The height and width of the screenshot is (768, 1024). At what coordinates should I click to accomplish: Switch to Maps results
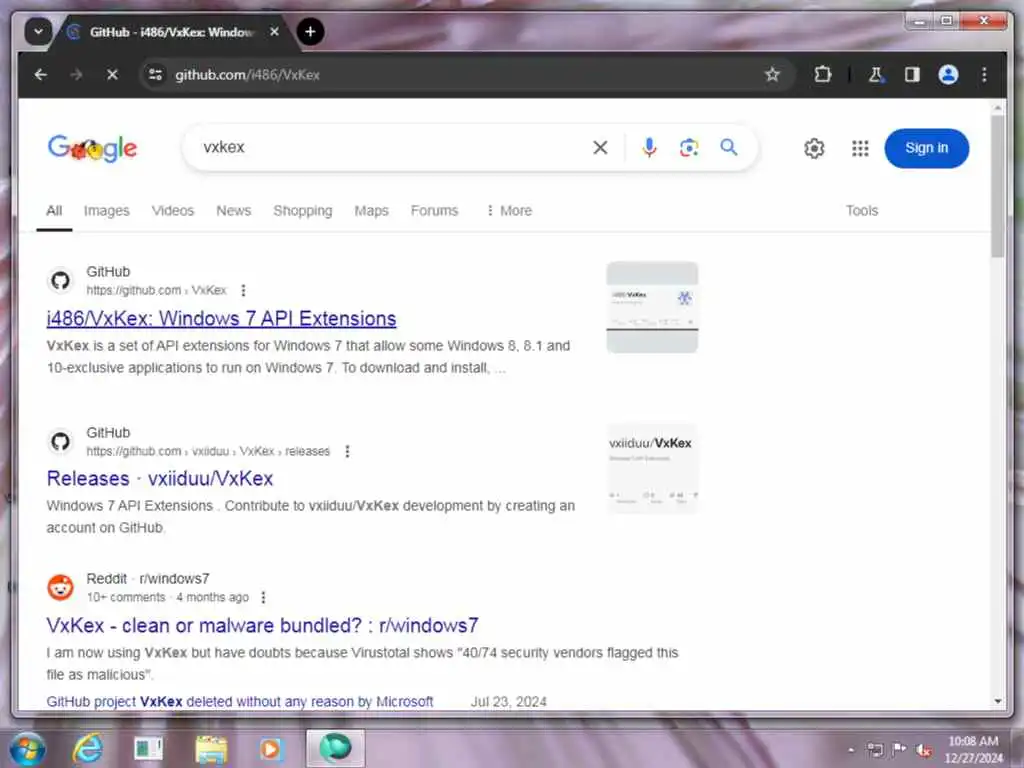pyautogui.click(x=372, y=211)
